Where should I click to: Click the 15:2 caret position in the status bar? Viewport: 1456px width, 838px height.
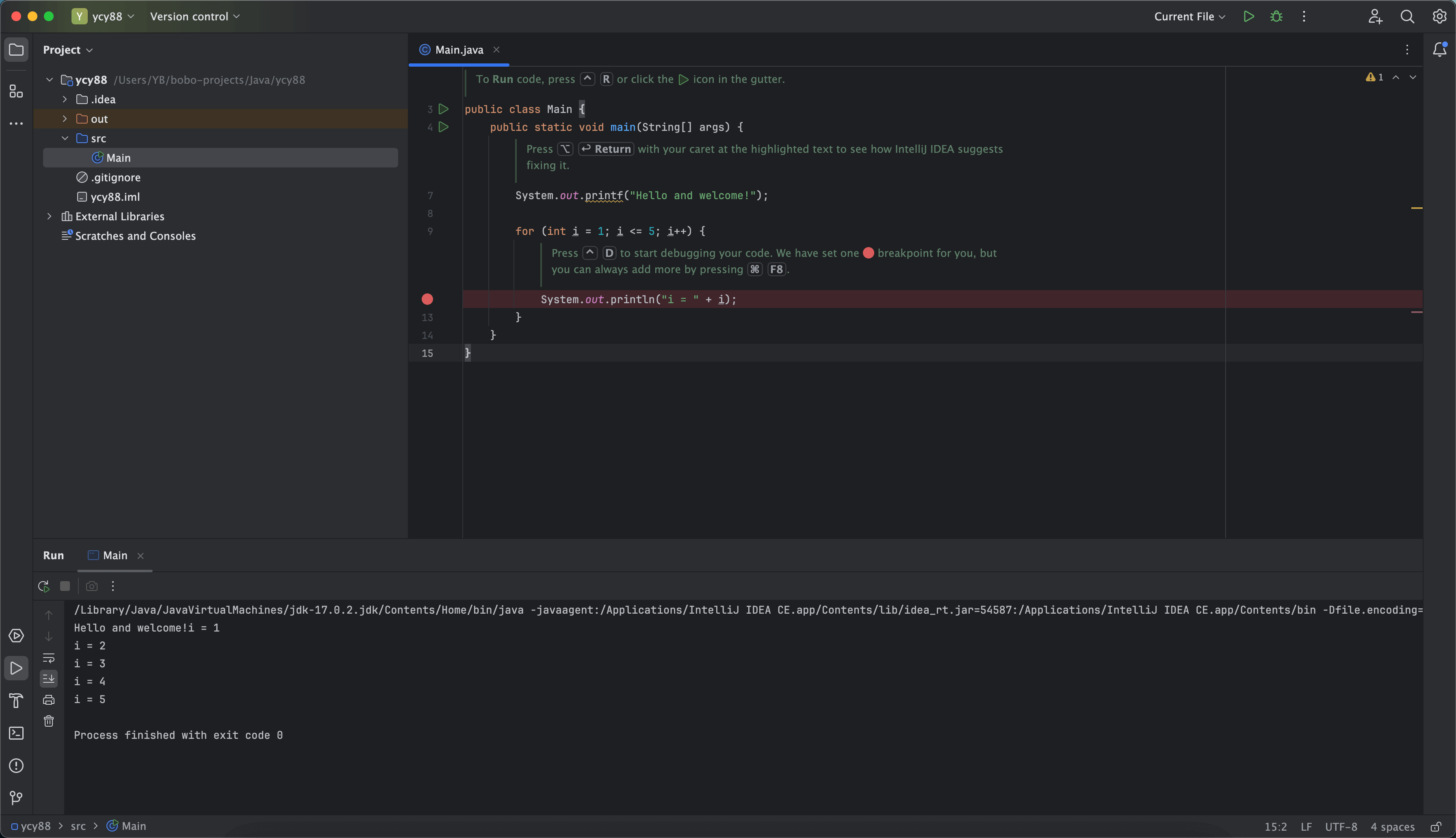pyautogui.click(x=1275, y=827)
